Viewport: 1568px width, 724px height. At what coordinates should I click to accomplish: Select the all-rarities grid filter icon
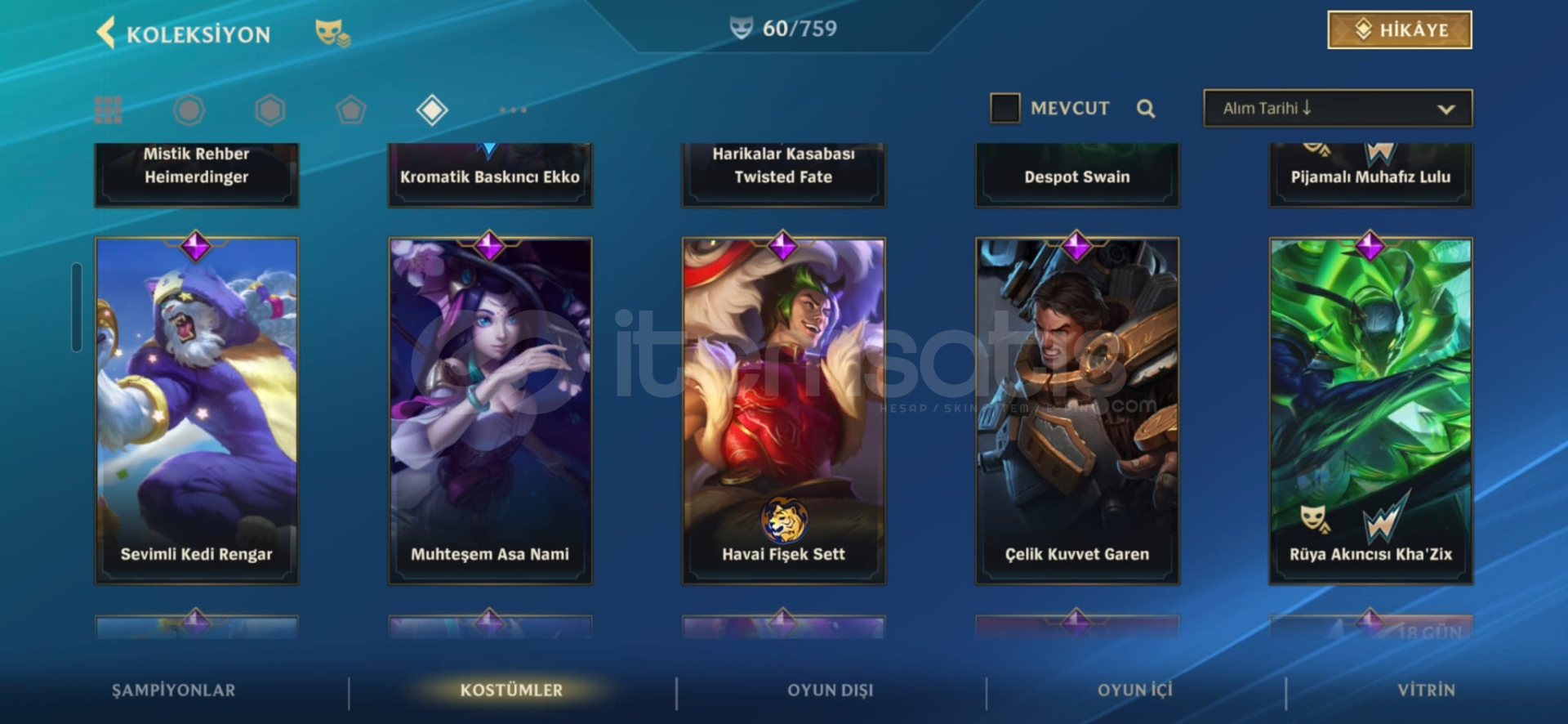pyautogui.click(x=108, y=109)
